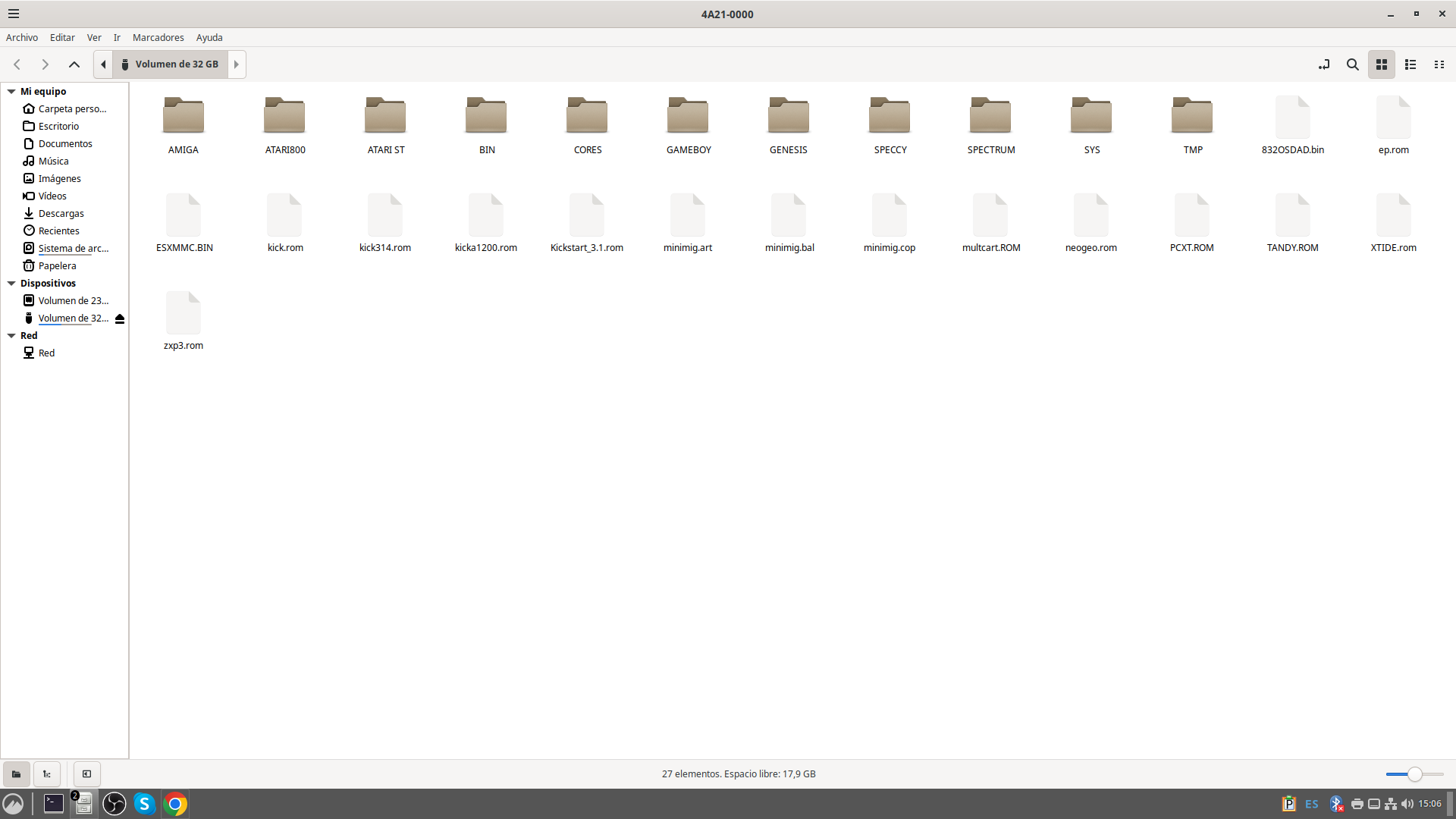Toggle location entry path button

pos(1324,64)
